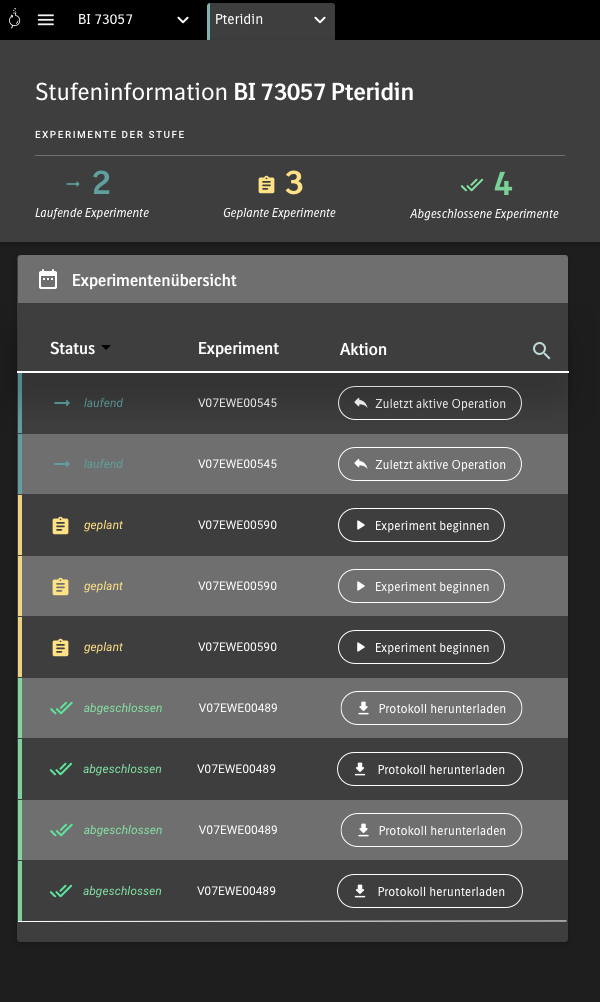Select experiment ID V07EWE00590 in first geplant row
Image resolution: width=600 pixels, height=1002 pixels.
pos(237,525)
